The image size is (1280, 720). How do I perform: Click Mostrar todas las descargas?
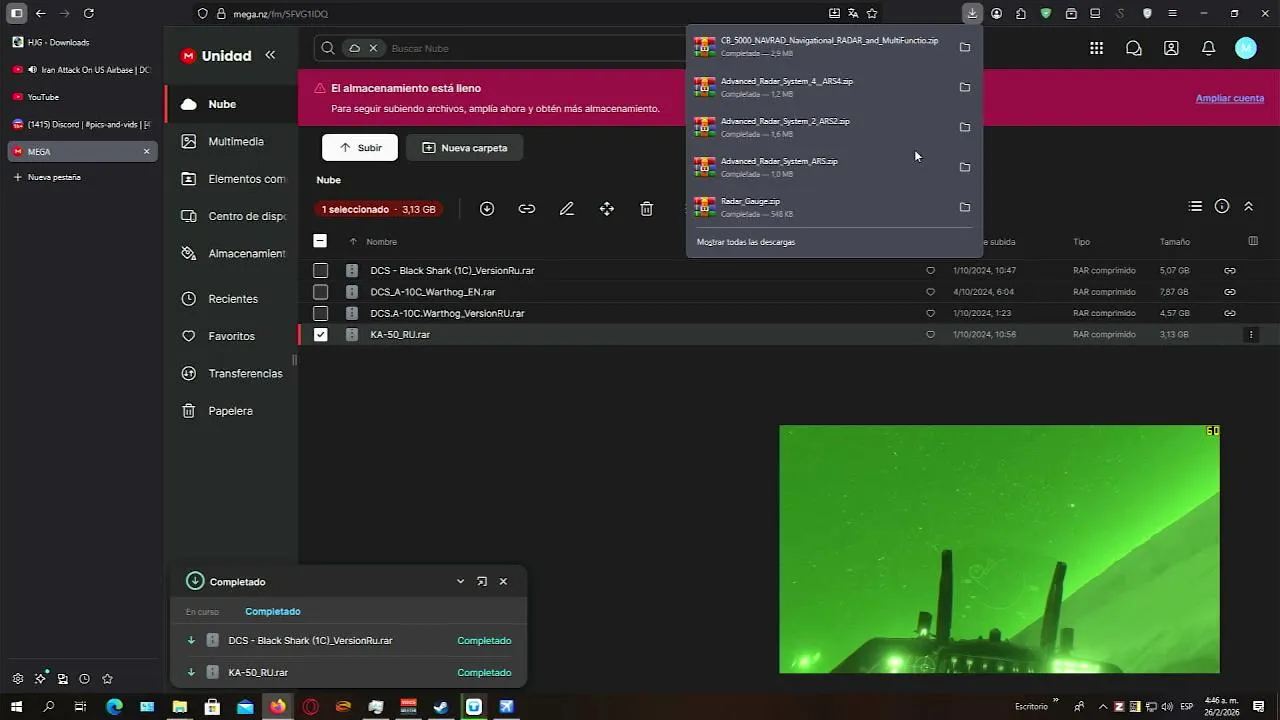coord(746,242)
